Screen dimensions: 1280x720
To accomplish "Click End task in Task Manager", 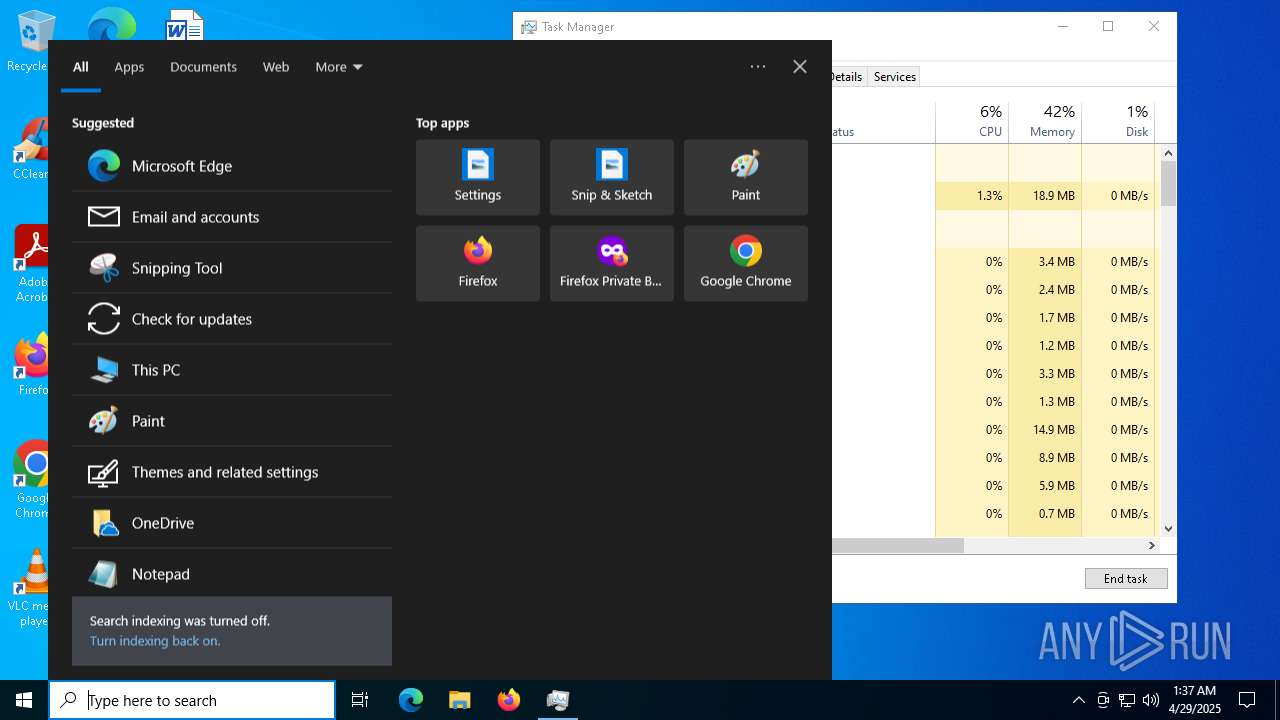I will point(1126,579).
